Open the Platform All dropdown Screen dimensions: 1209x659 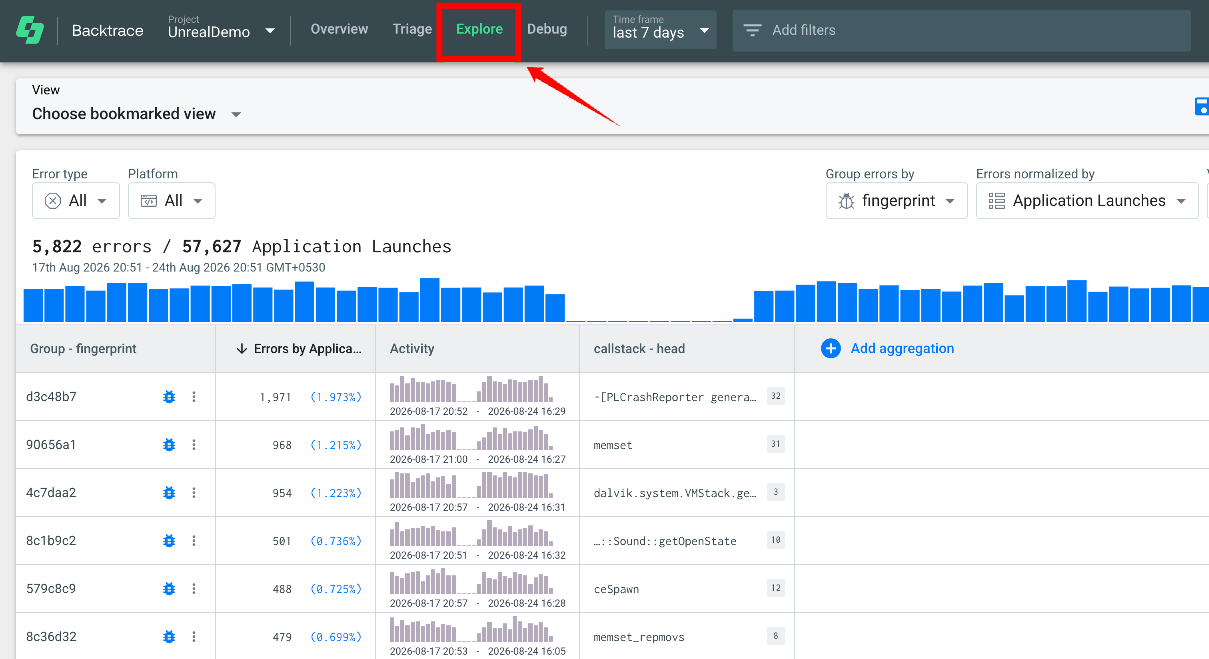(x=172, y=201)
